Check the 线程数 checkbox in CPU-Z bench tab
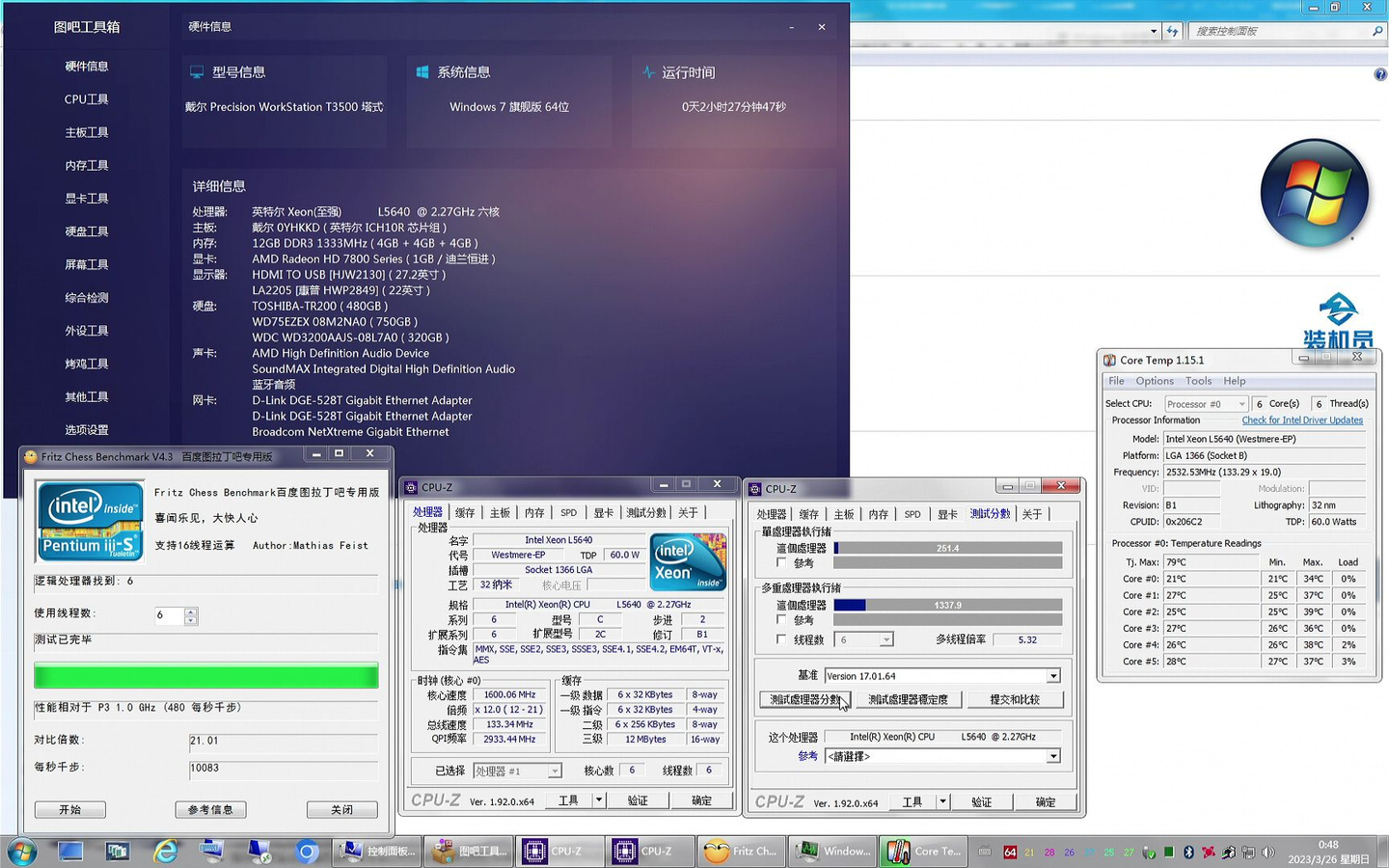Image resolution: width=1389 pixels, height=868 pixels. point(781,638)
